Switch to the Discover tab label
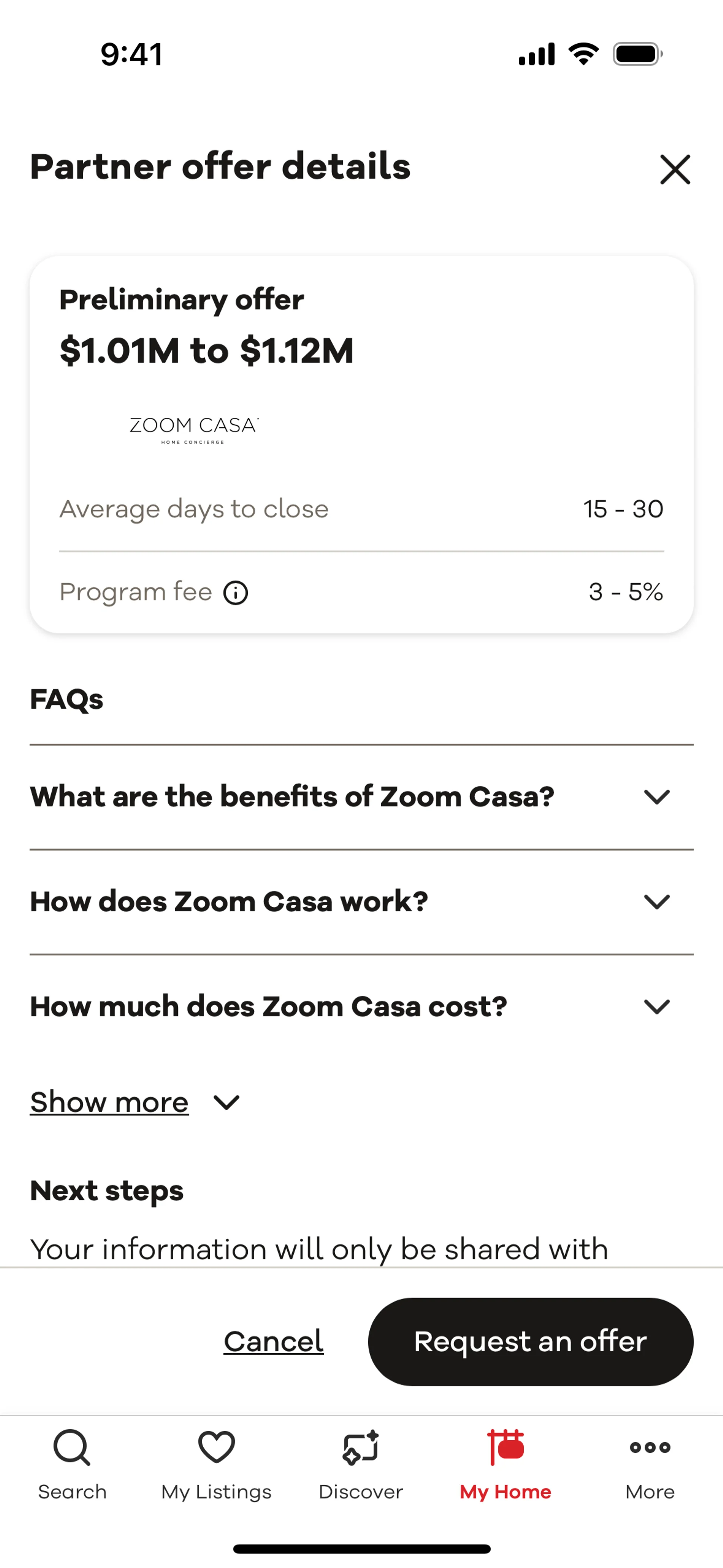This screenshot has height=1568, width=723. pos(361,1492)
